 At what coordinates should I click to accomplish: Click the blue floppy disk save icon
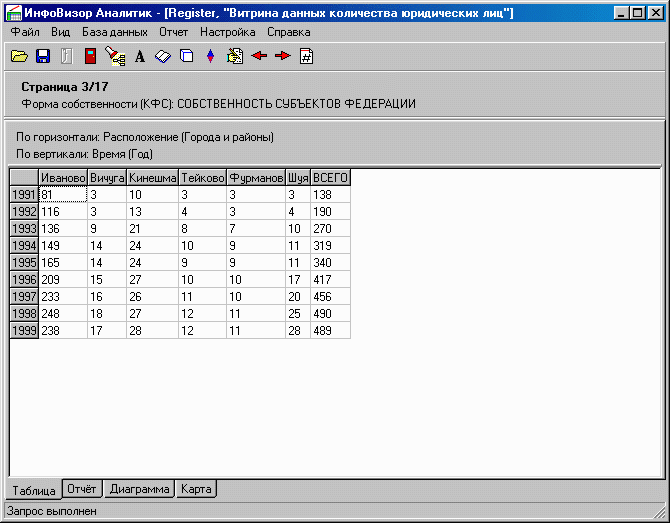(43, 56)
